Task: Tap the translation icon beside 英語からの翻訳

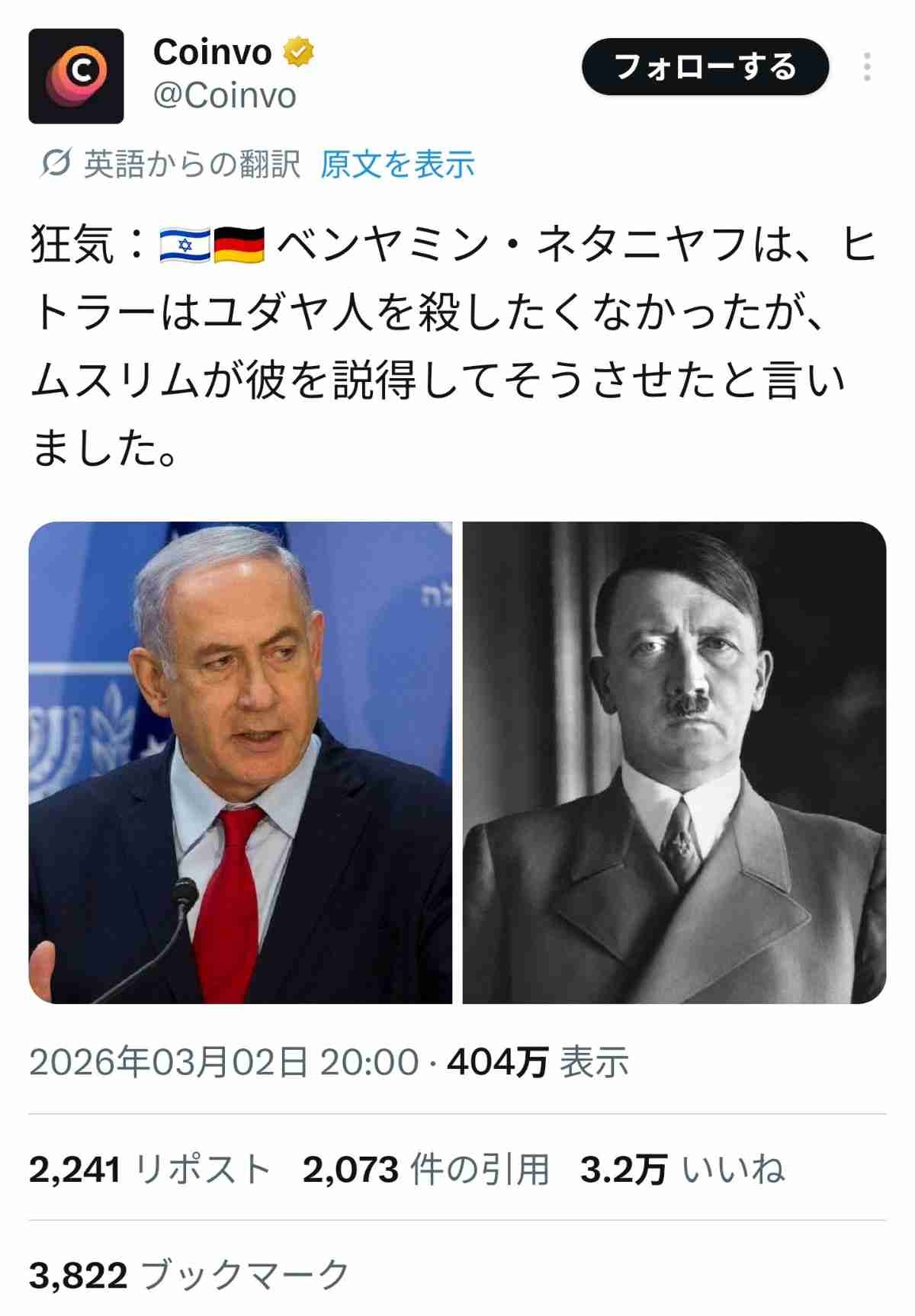Action: pyautogui.click(x=56, y=163)
